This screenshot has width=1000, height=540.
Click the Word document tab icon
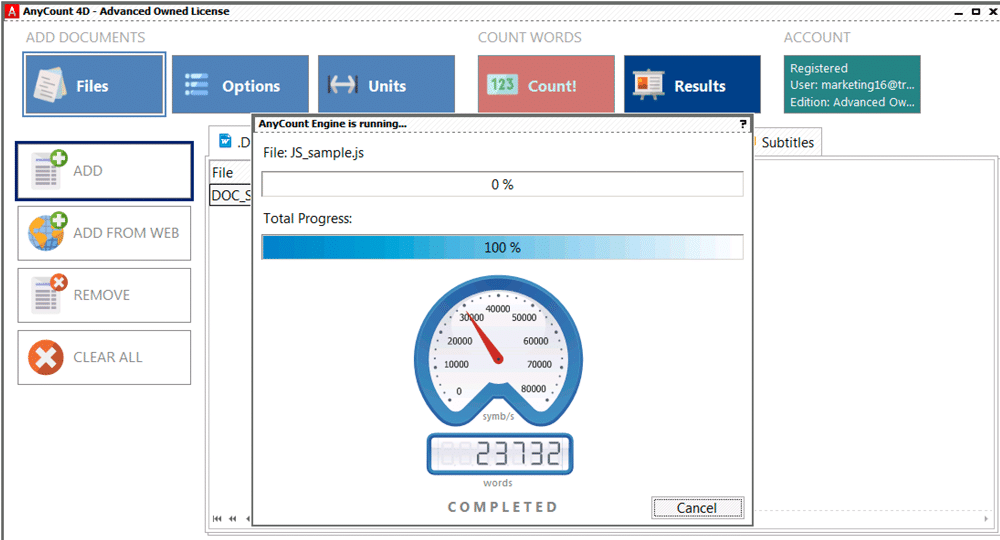point(225,141)
